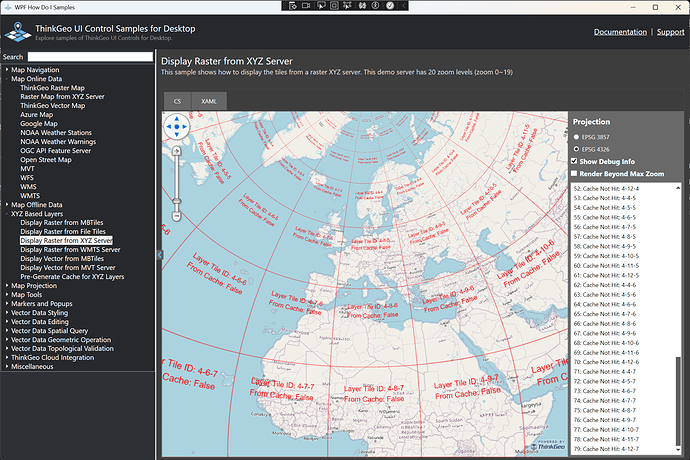This screenshot has height=460, width=690.
Task: Click the debug log scroll-up arrow
Action: click(x=678, y=188)
